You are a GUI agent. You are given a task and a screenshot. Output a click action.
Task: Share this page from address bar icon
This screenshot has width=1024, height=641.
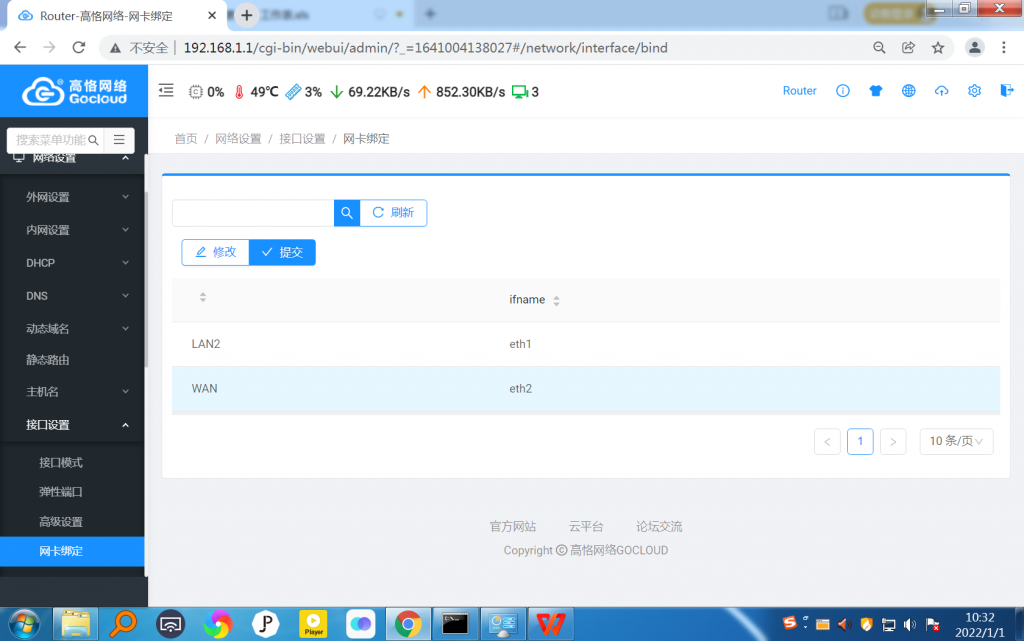tap(908, 48)
